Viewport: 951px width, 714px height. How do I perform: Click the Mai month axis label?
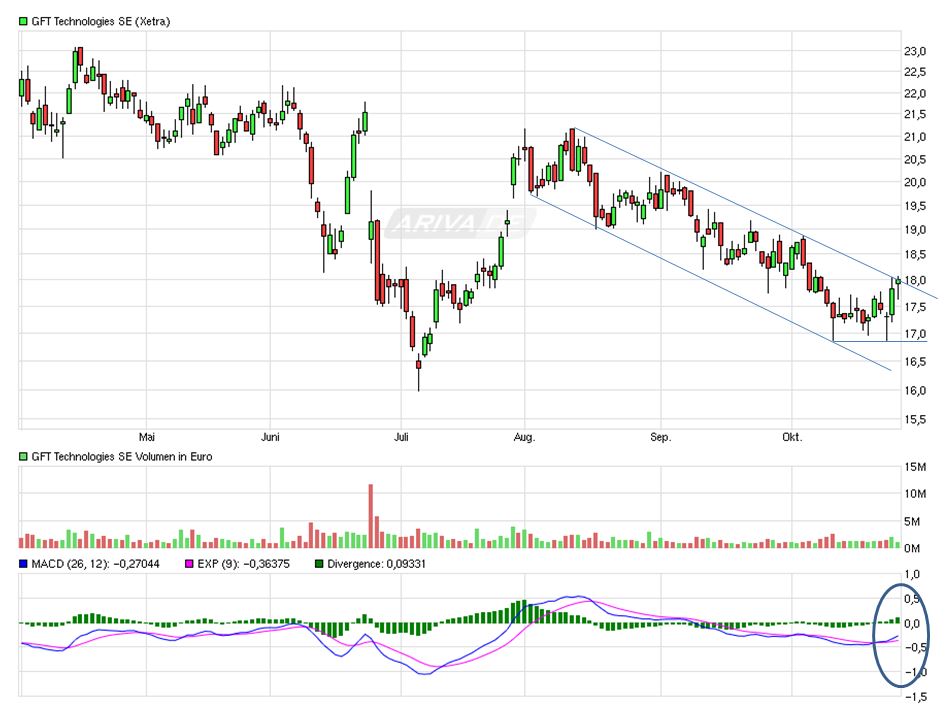pos(147,437)
